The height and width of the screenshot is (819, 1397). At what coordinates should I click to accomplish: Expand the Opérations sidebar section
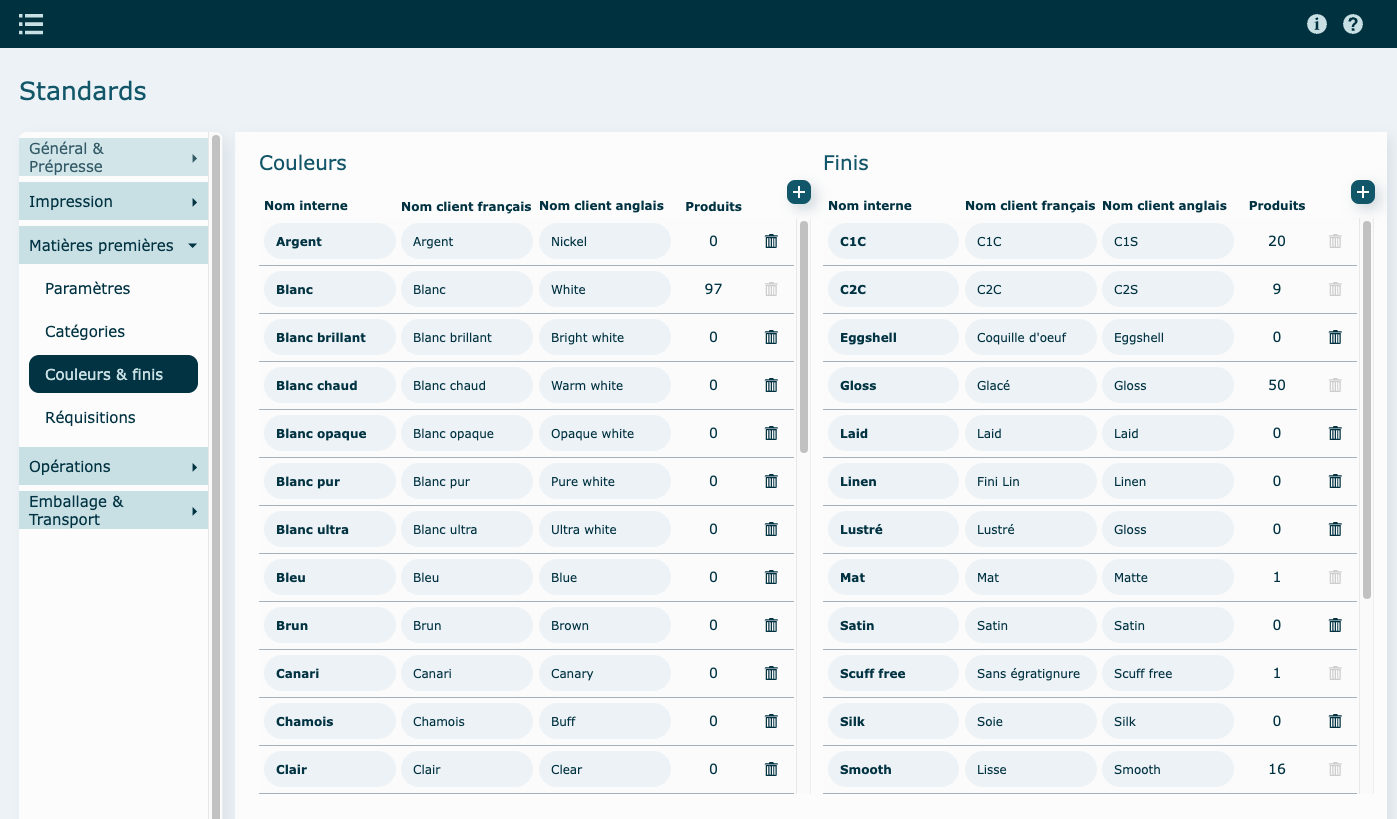click(113, 467)
